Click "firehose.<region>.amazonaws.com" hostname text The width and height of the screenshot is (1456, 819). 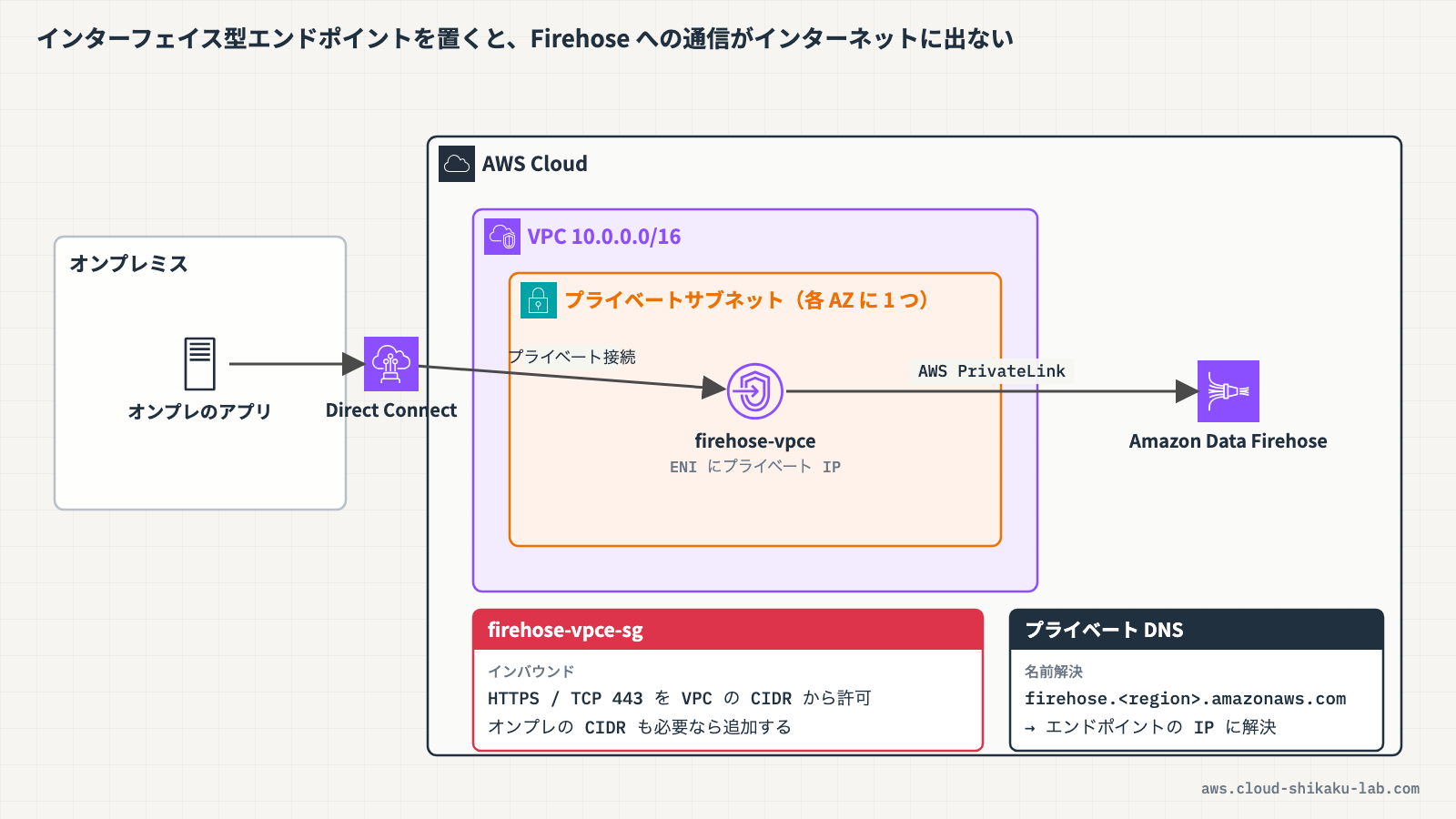pyautogui.click(x=1186, y=699)
